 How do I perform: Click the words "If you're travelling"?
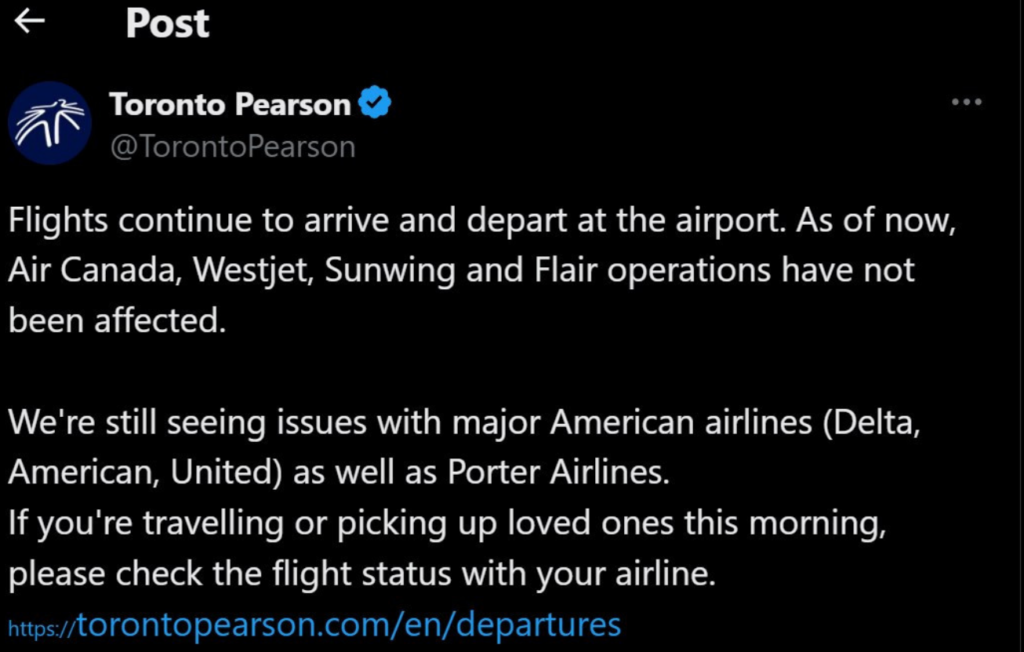139,524
